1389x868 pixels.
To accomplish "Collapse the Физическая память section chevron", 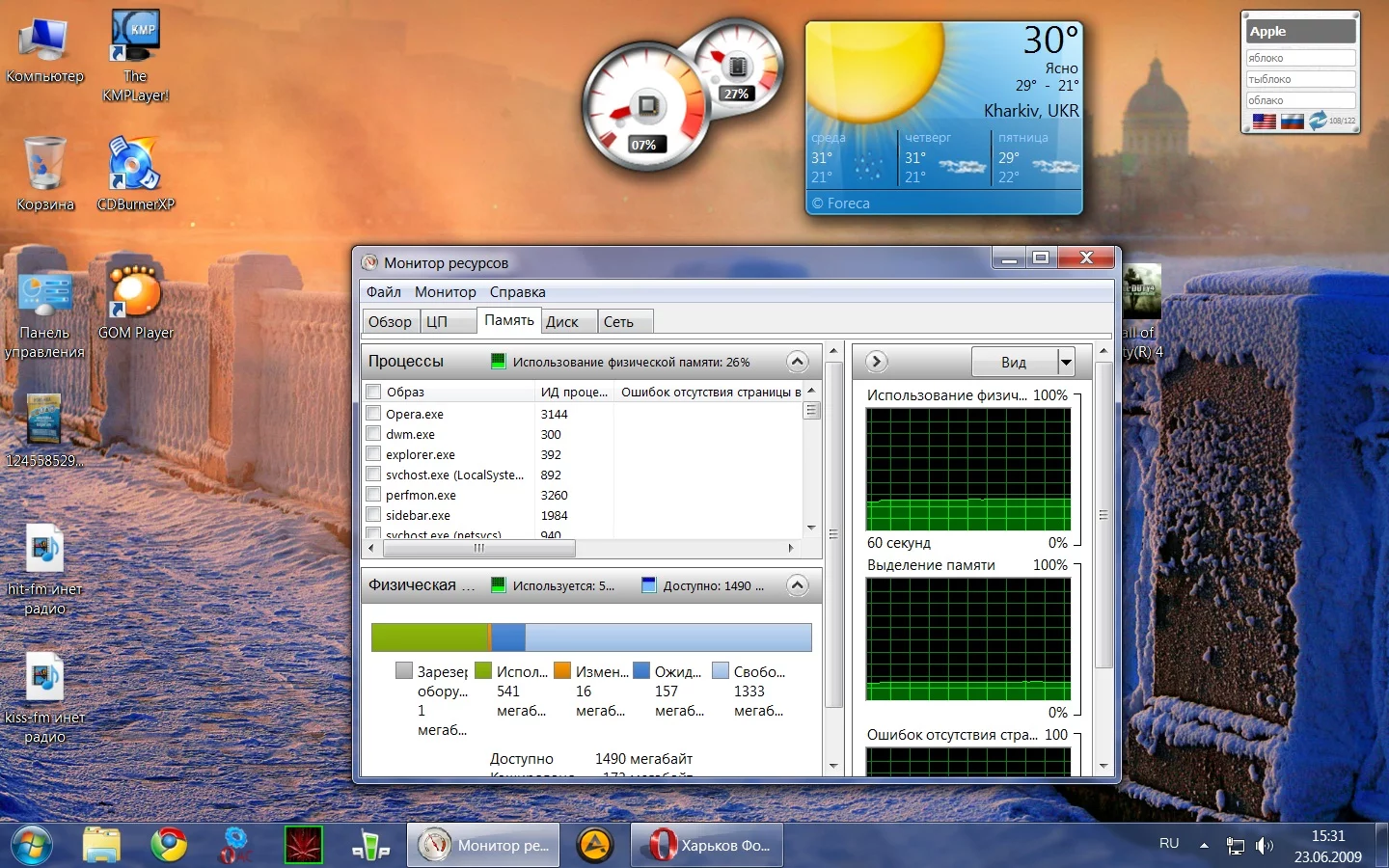I will coord(797,585).
